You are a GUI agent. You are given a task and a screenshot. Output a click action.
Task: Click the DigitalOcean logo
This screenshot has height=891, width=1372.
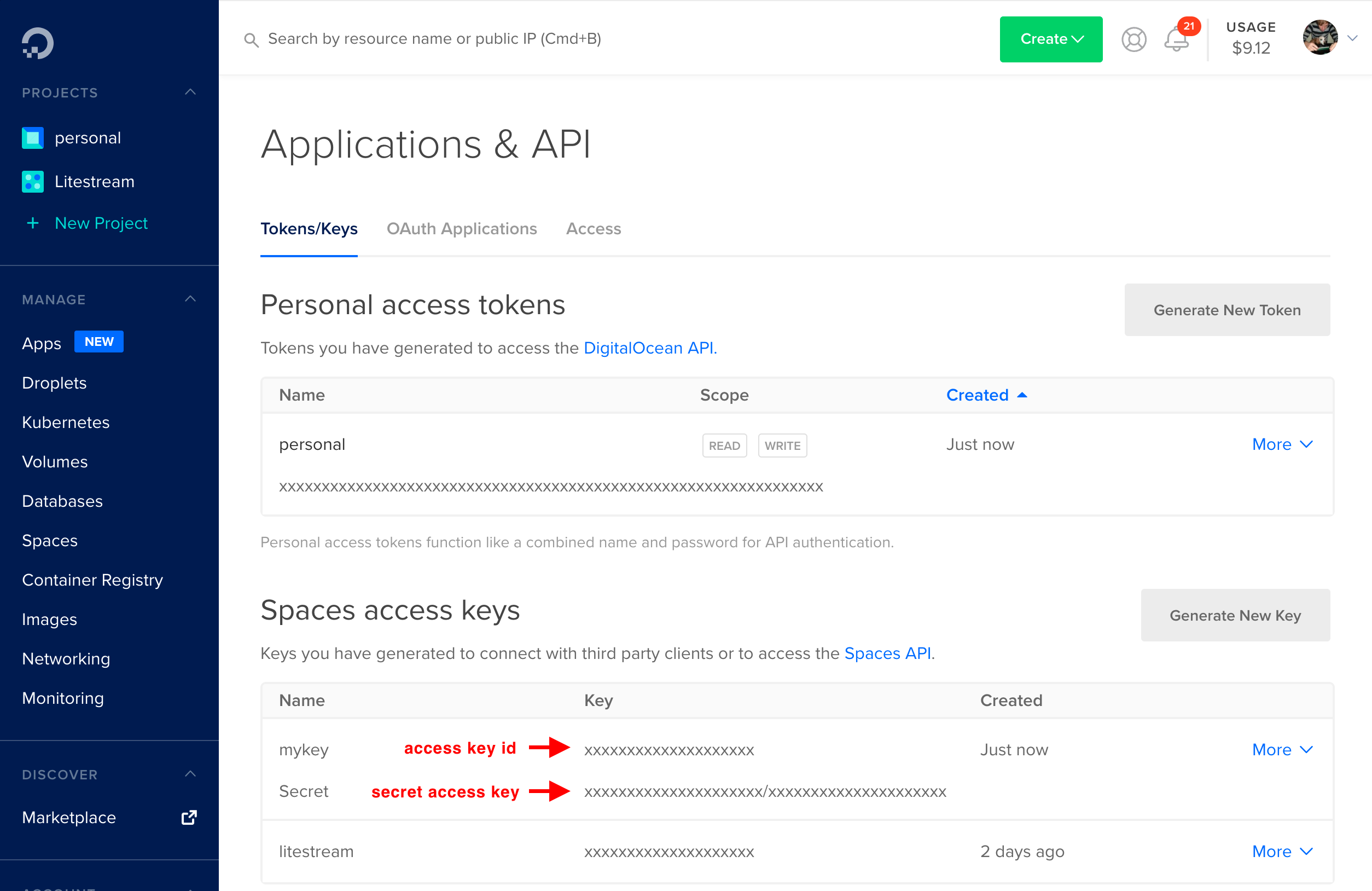coord(36,42)
